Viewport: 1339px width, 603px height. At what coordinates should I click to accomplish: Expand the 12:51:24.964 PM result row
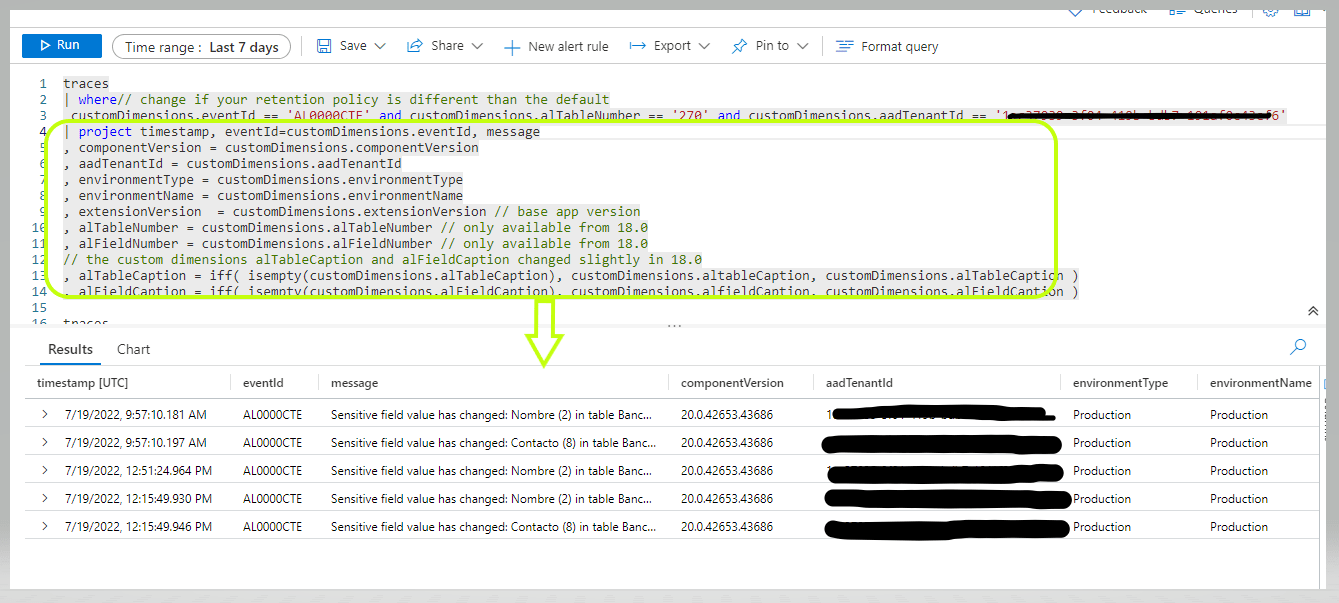[x=44, y=471]
